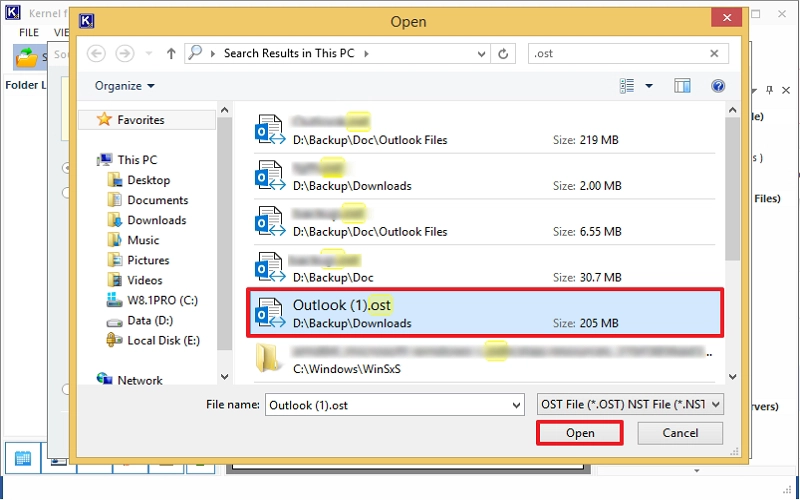The width and height of the screenshot is (800, 500).
Task: Click the Open button
Action: pos(580,433)
